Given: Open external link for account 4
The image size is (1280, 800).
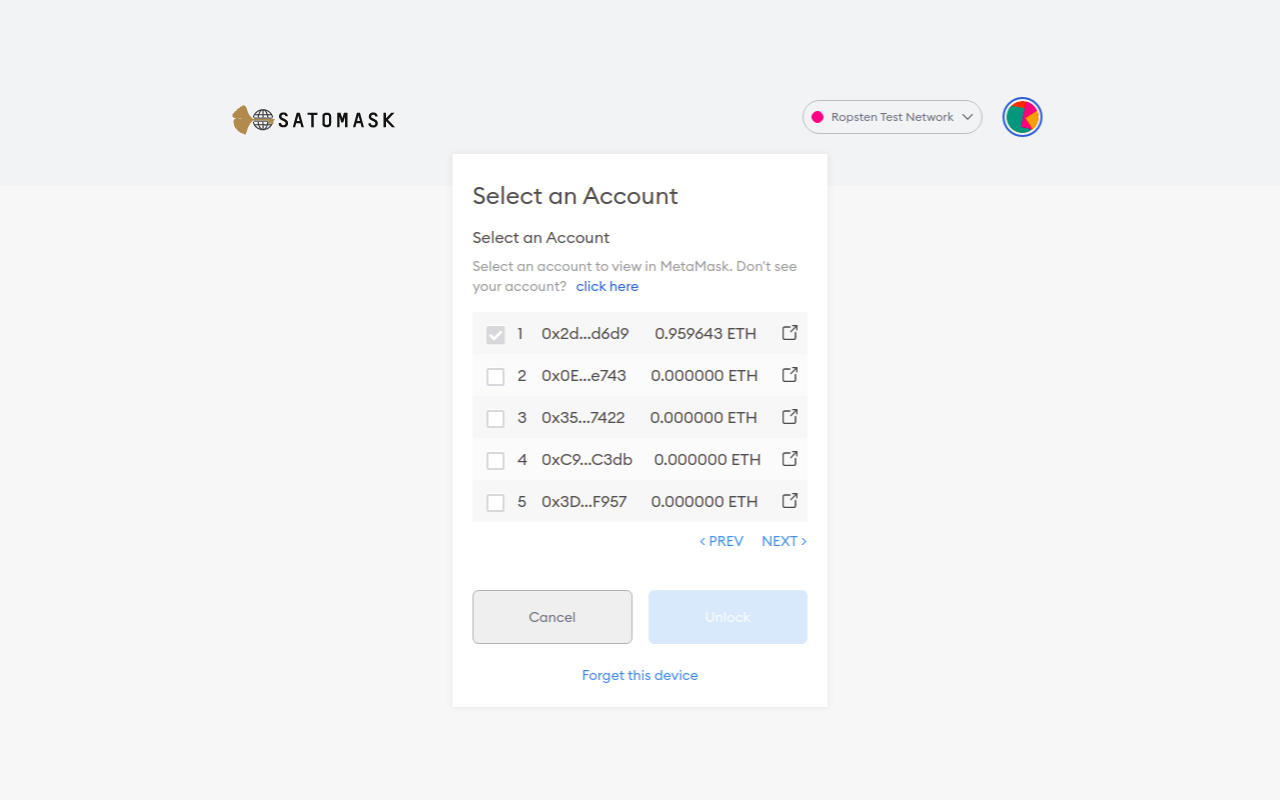Looking at the screenshot, I should pyautogui.click(x=789, y=458).
